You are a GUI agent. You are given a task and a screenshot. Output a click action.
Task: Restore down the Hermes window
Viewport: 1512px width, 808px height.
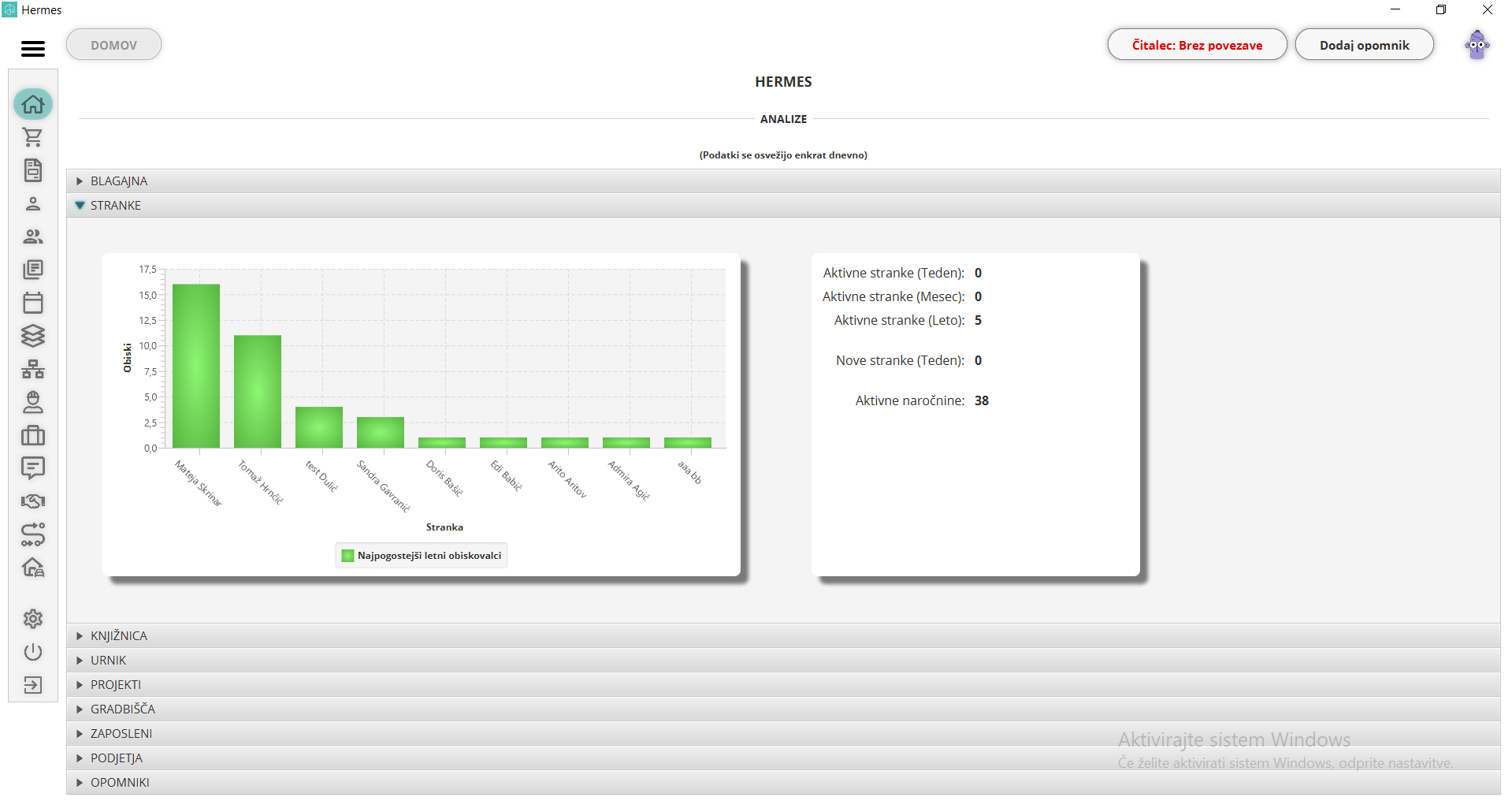[x=1441, y=9]
